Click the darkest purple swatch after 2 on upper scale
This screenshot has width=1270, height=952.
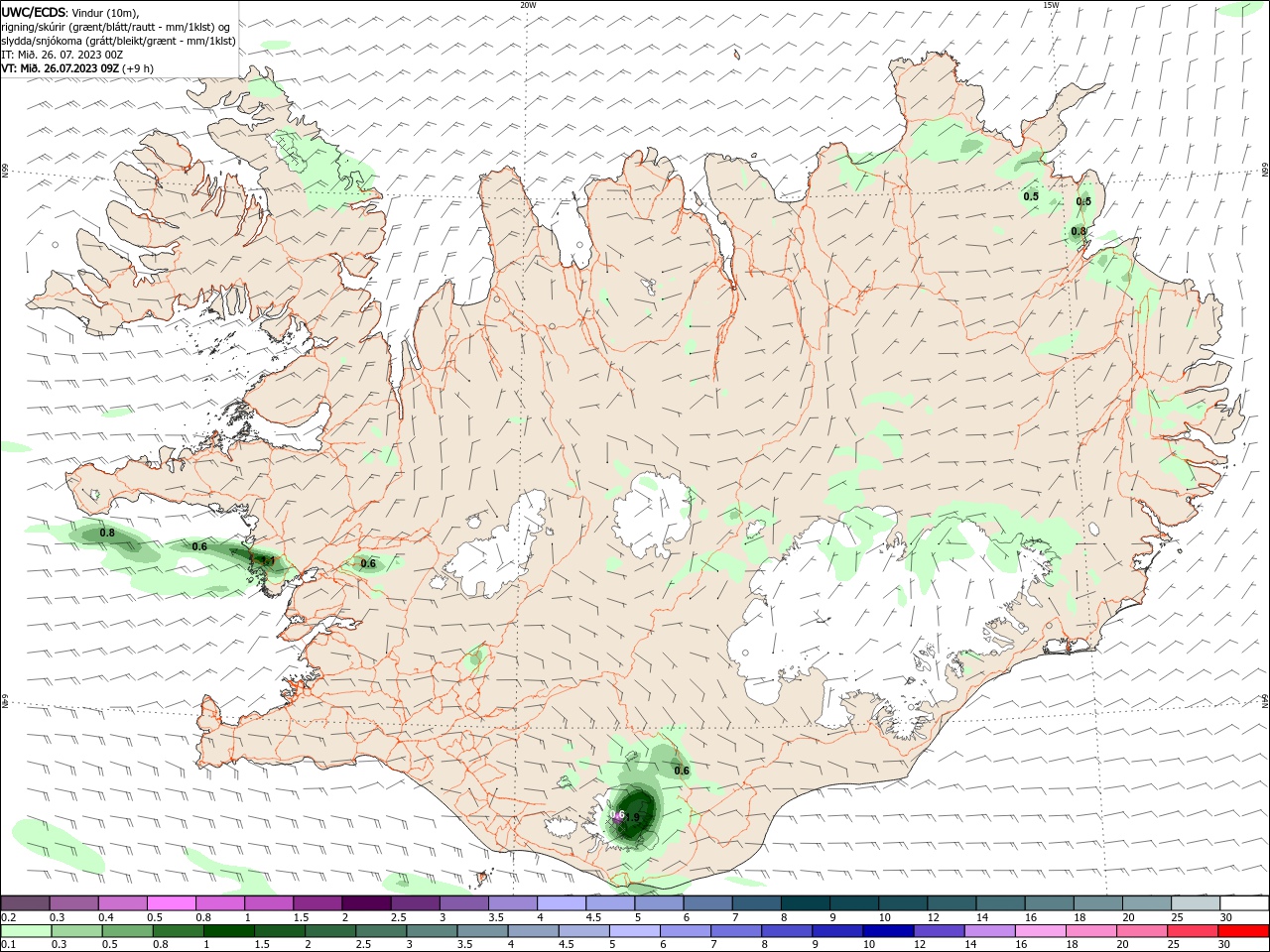[x=366, y=903]
